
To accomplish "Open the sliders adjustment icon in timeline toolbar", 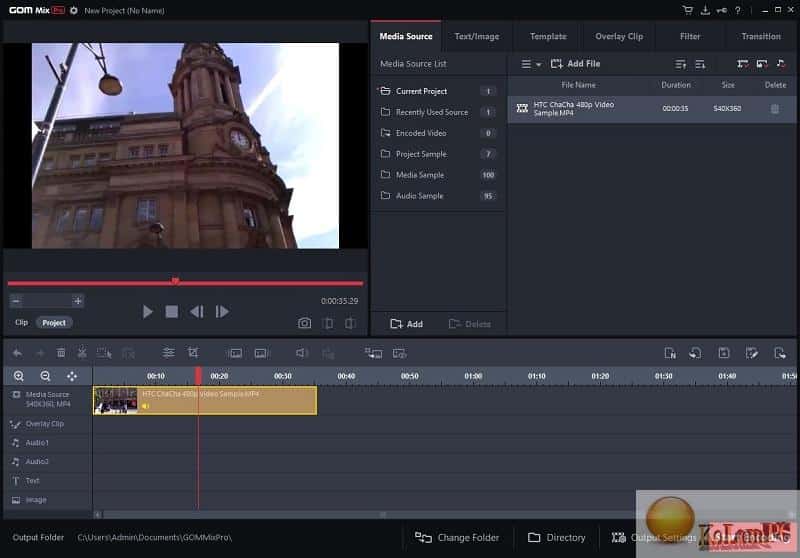I will click(x=168, y=352).
